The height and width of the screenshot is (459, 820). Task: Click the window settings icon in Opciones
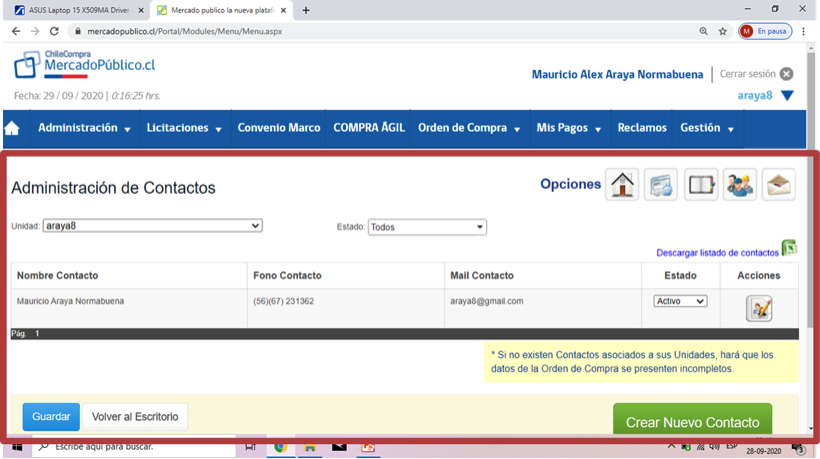point(661,185)
